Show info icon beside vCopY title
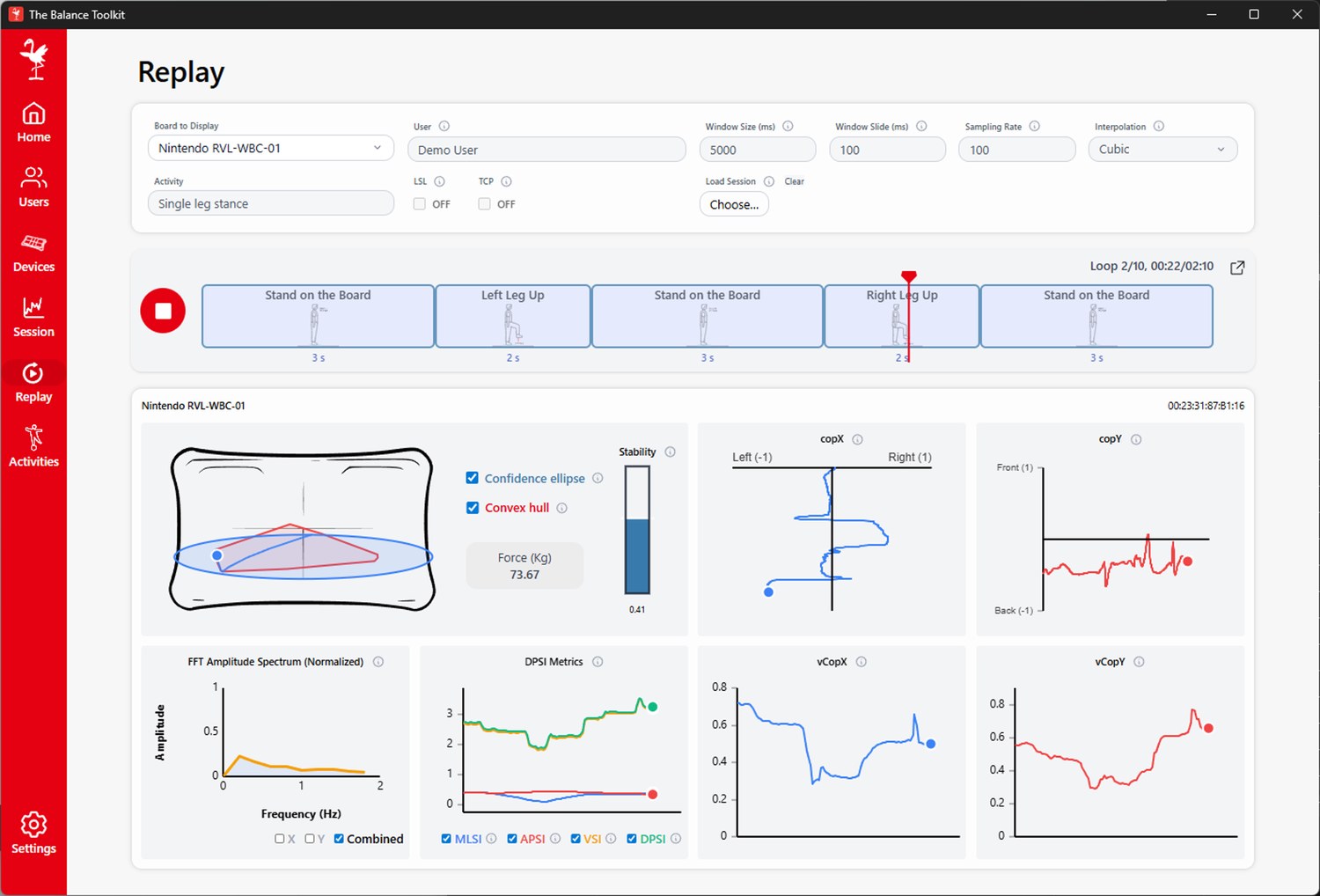The image size is (1320, 896). pos(1139,662)
